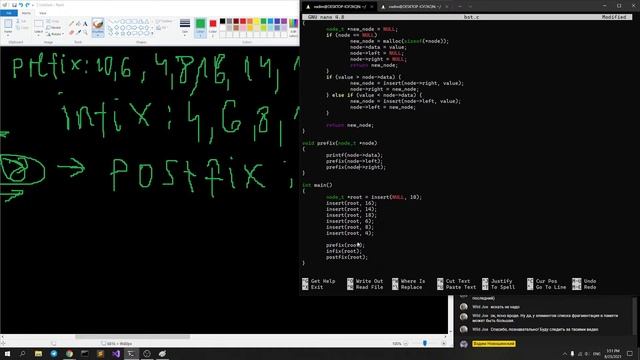Click the 'Where Is' shortcut in nano
The image size is (640, 360).
(x=409, y=281)
